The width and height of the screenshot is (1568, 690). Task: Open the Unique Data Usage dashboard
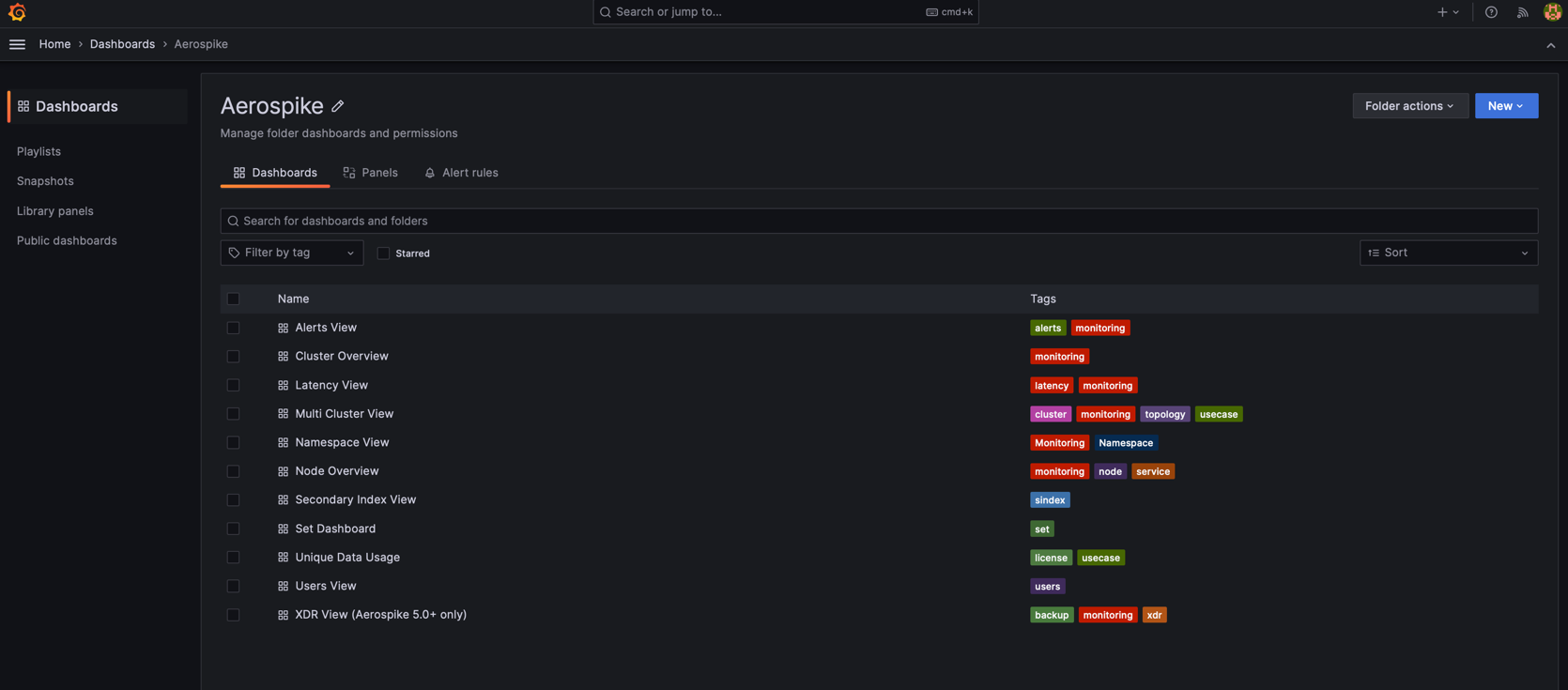(x=347, y=558)
